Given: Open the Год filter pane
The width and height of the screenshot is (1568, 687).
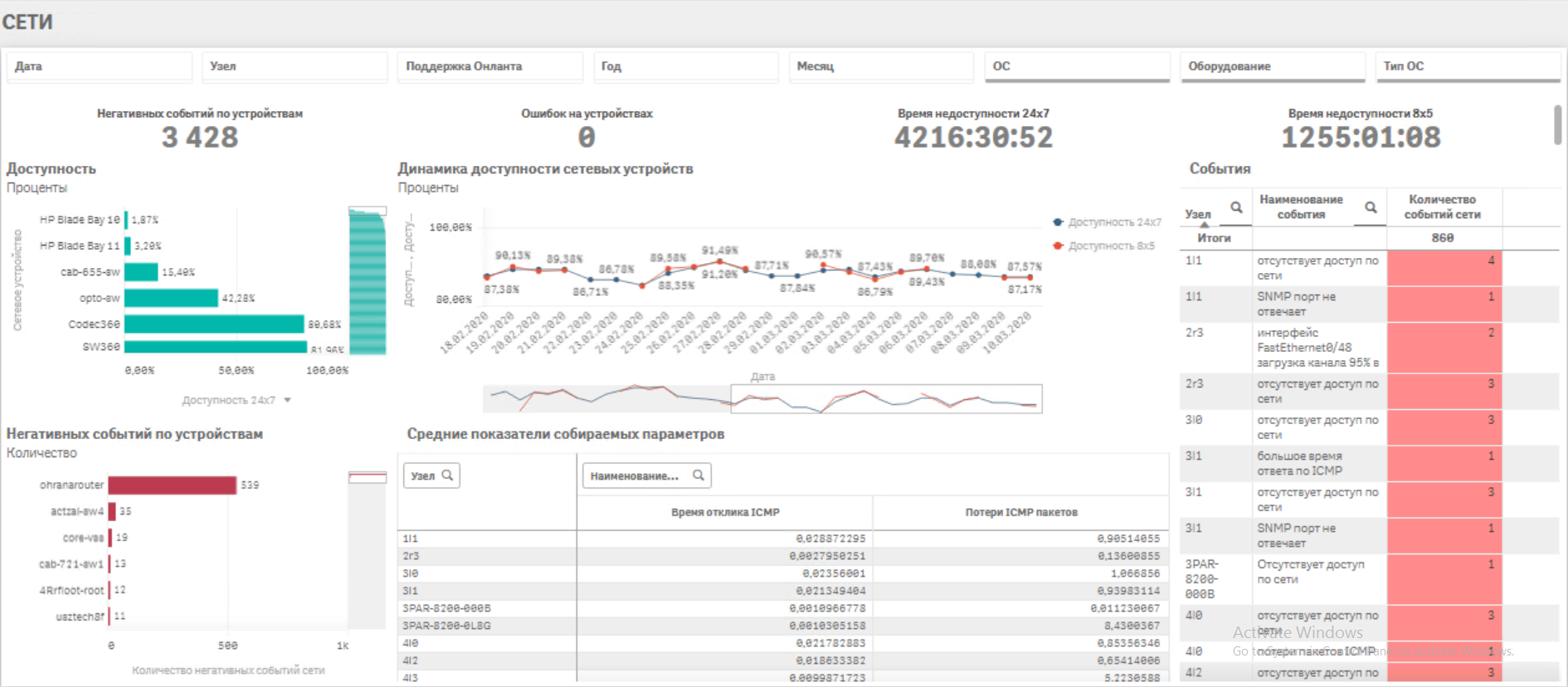Looking at the screenshot, I should [x=685, y=66].
